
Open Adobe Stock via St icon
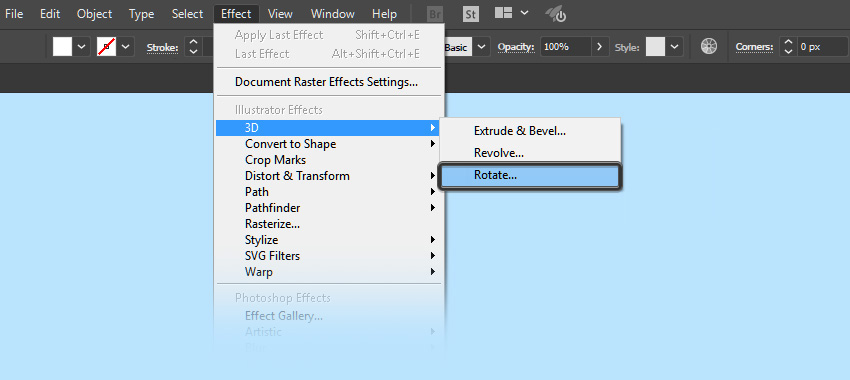[x=471, y=14]
